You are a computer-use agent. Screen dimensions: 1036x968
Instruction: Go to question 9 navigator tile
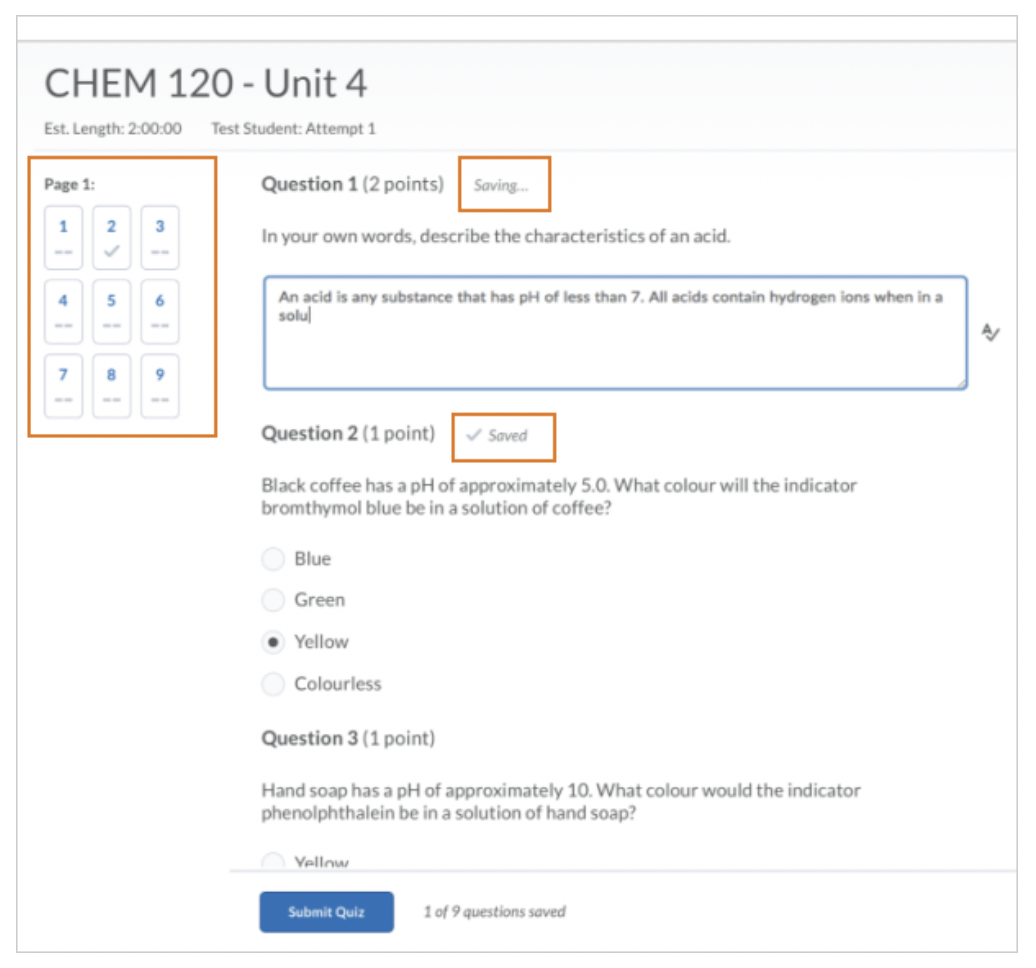tap(160, 386)
